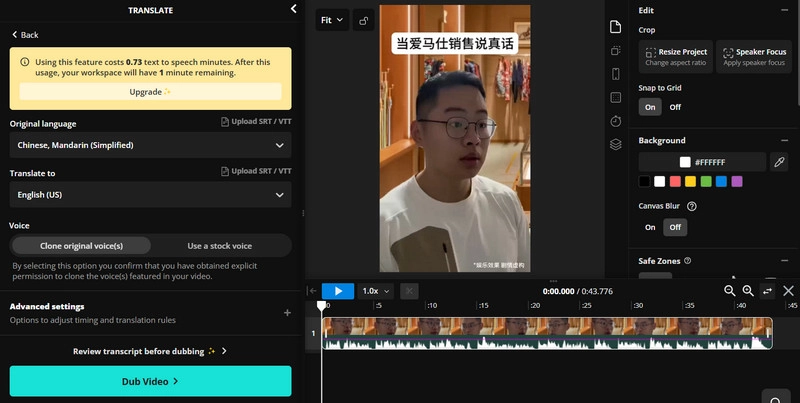This screenshot has height=403, width=800.
Task: Open Review transcript before dubbing
Action: 150,351
